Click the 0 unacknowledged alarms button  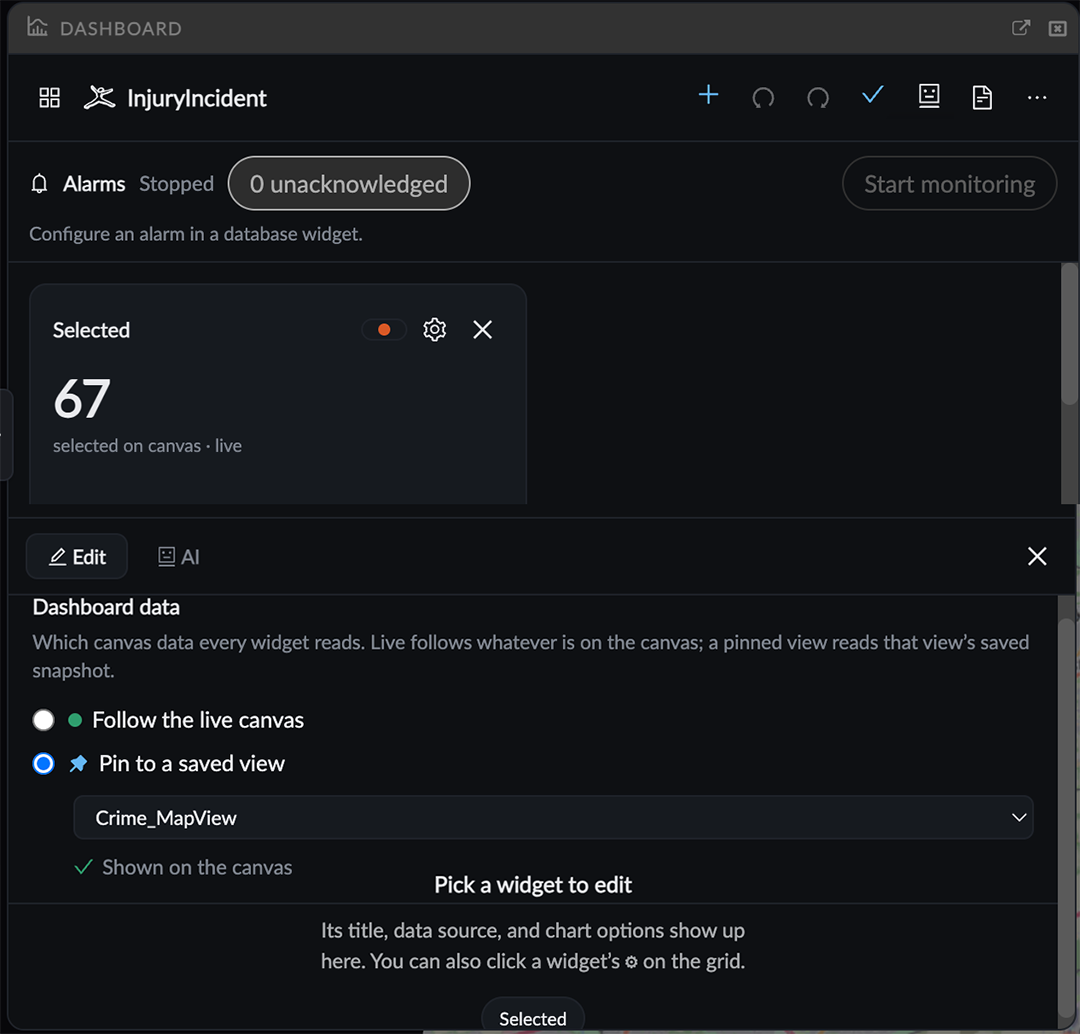click(349, 183)
